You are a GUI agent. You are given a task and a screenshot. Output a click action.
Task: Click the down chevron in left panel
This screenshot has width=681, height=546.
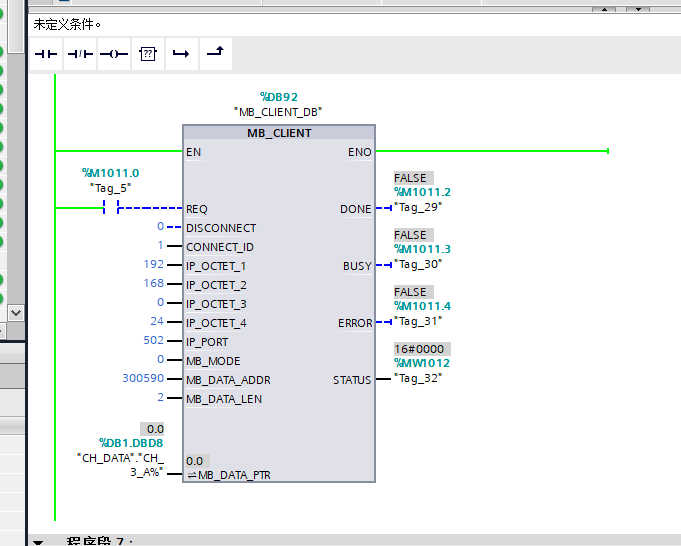[x=15, y=312]
